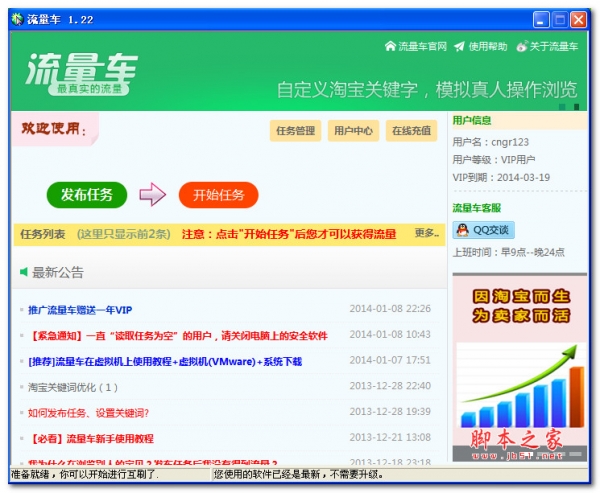Image resolution: width=600 pixels, height=493 pixels.
Task: Open announcement 推广流量车赠送一年VIP
Action: (80, 310)
